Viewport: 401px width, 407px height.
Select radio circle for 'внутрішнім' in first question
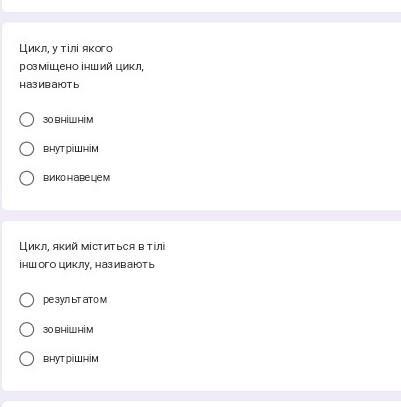coord(27,149)
